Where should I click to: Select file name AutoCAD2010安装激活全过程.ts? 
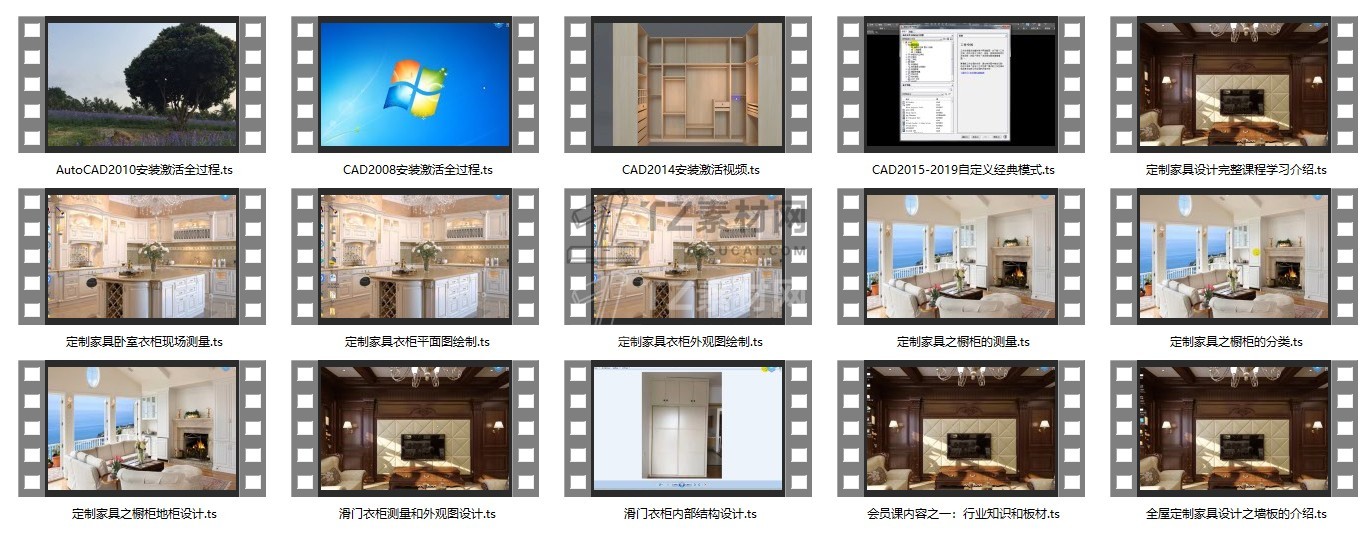click(x=144, y=170)
